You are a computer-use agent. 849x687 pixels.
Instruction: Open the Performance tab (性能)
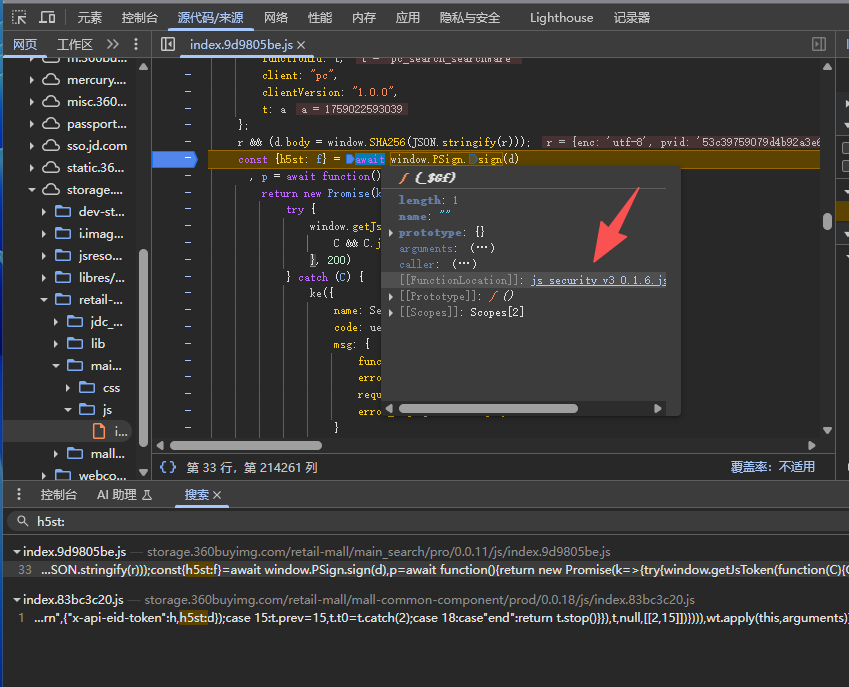(319, 18)
